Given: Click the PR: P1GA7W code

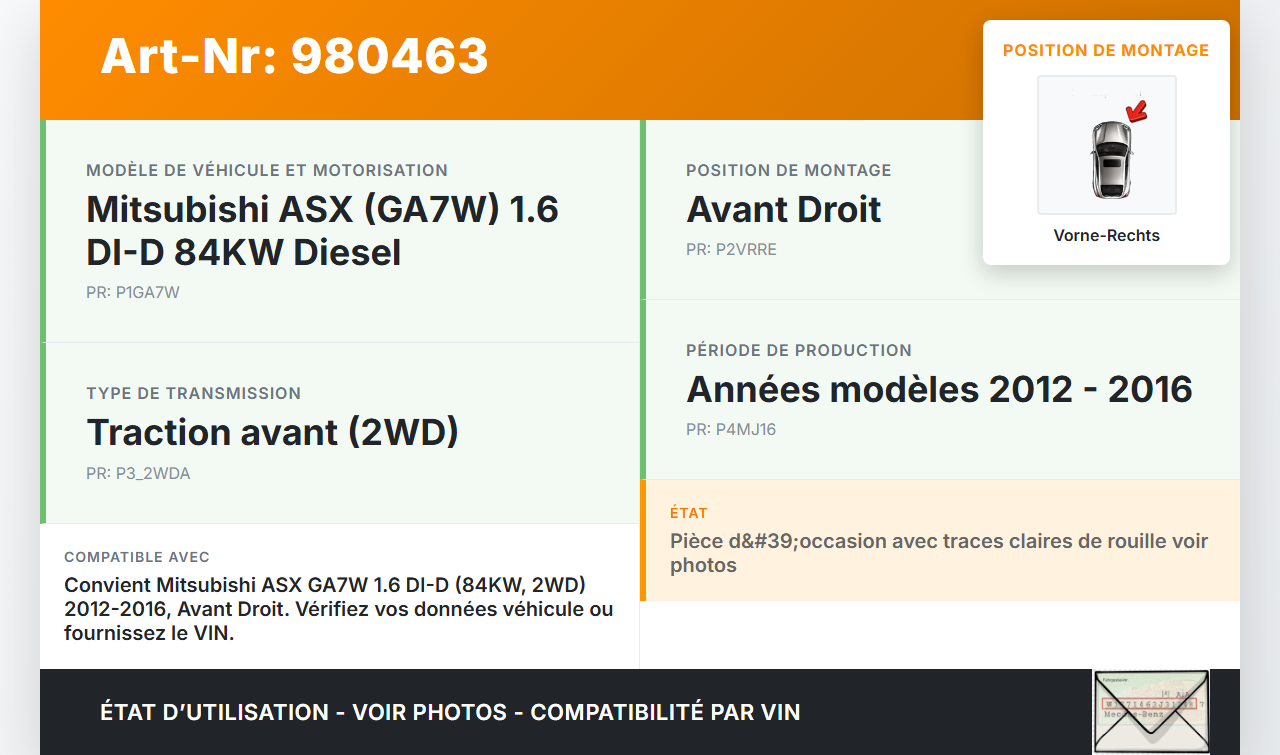Looking at the screenshot, I should pos(133,293).
